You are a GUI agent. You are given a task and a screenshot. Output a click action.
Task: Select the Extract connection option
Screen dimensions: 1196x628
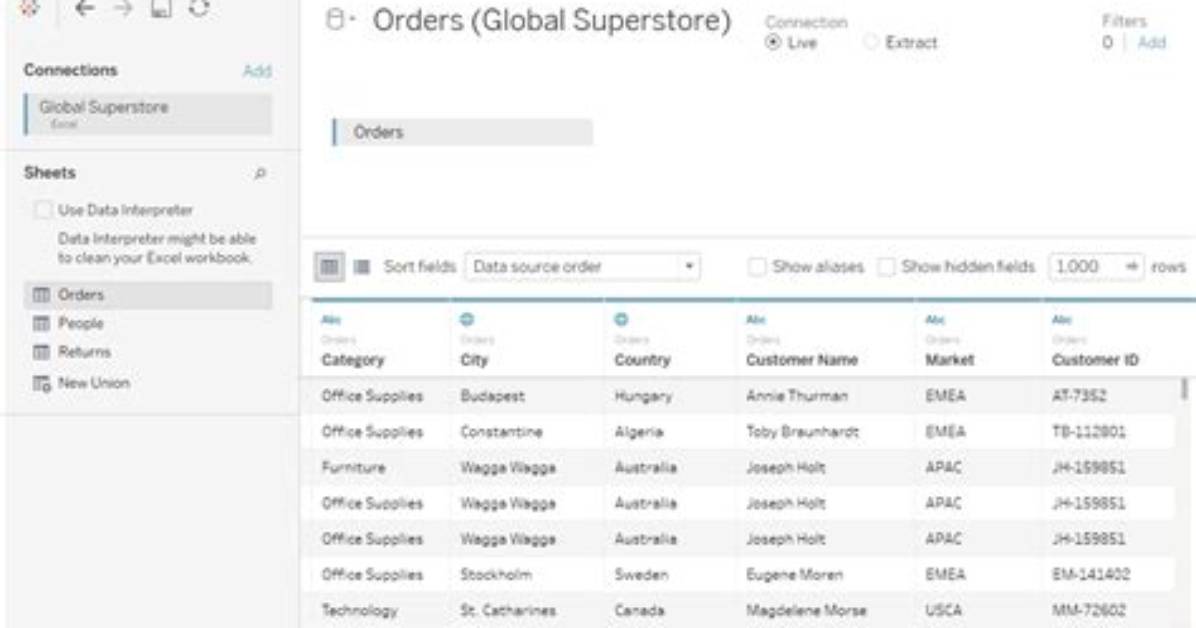871,43
